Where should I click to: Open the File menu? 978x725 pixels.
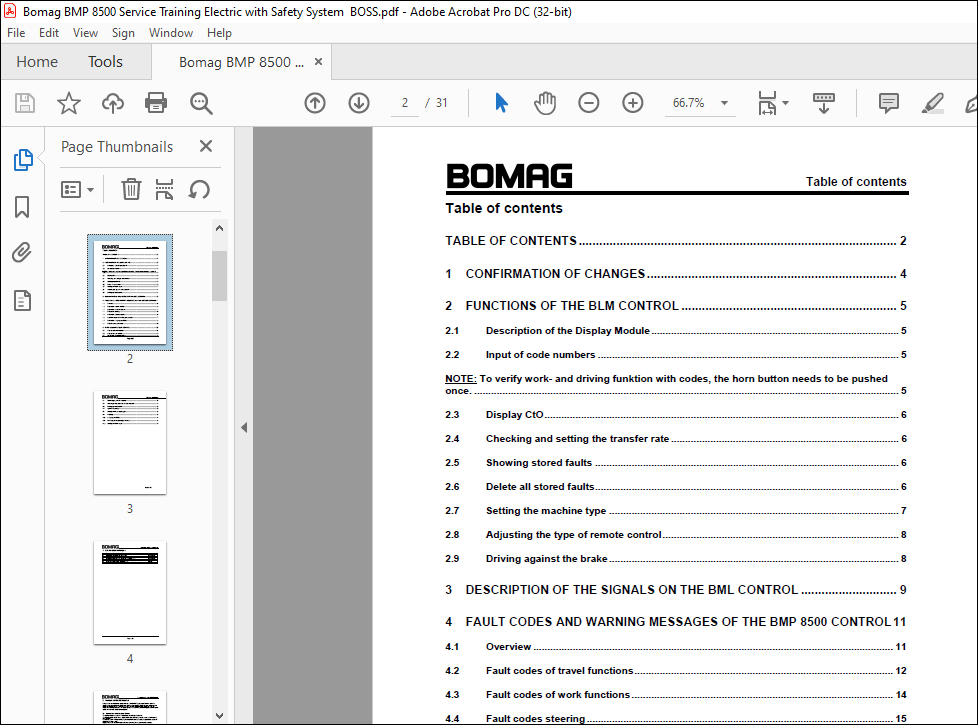[x=16, y=33]
